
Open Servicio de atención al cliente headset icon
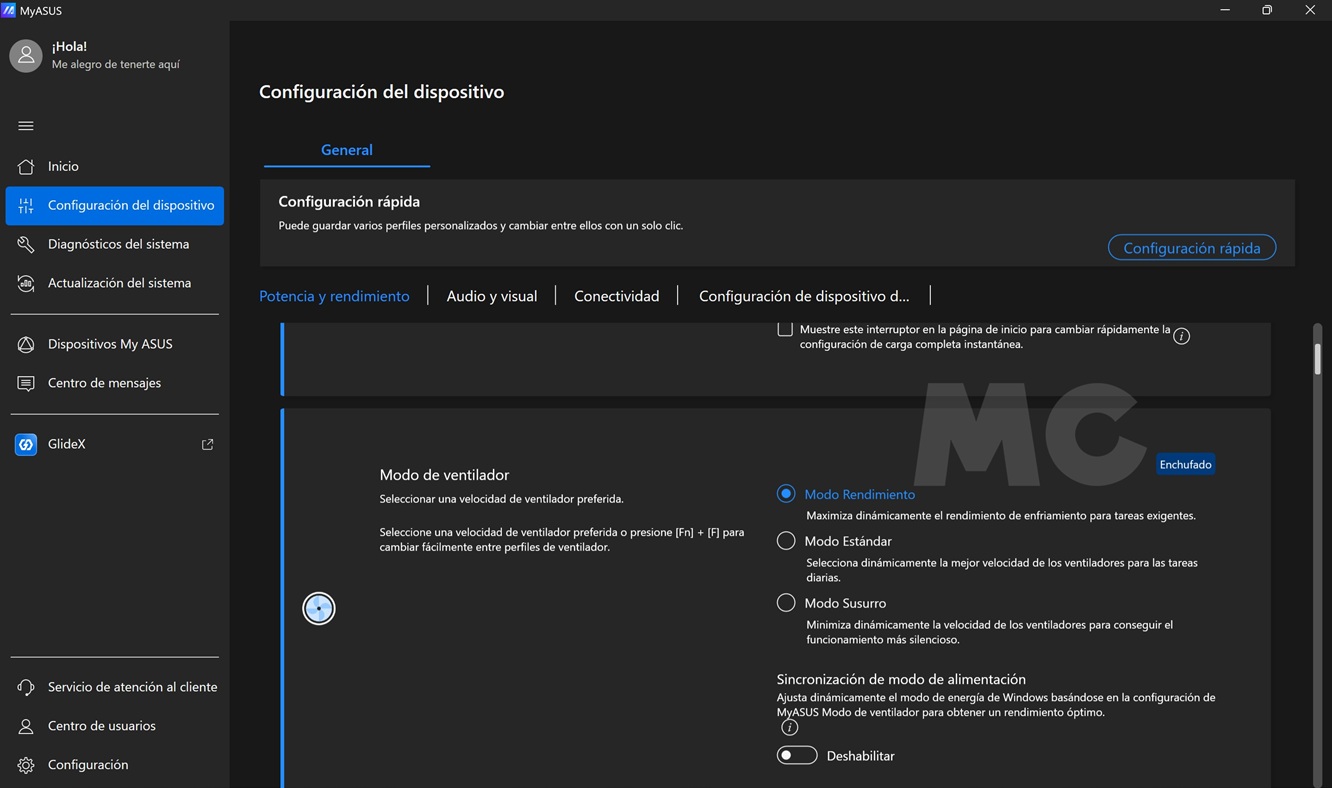(26, 688)
